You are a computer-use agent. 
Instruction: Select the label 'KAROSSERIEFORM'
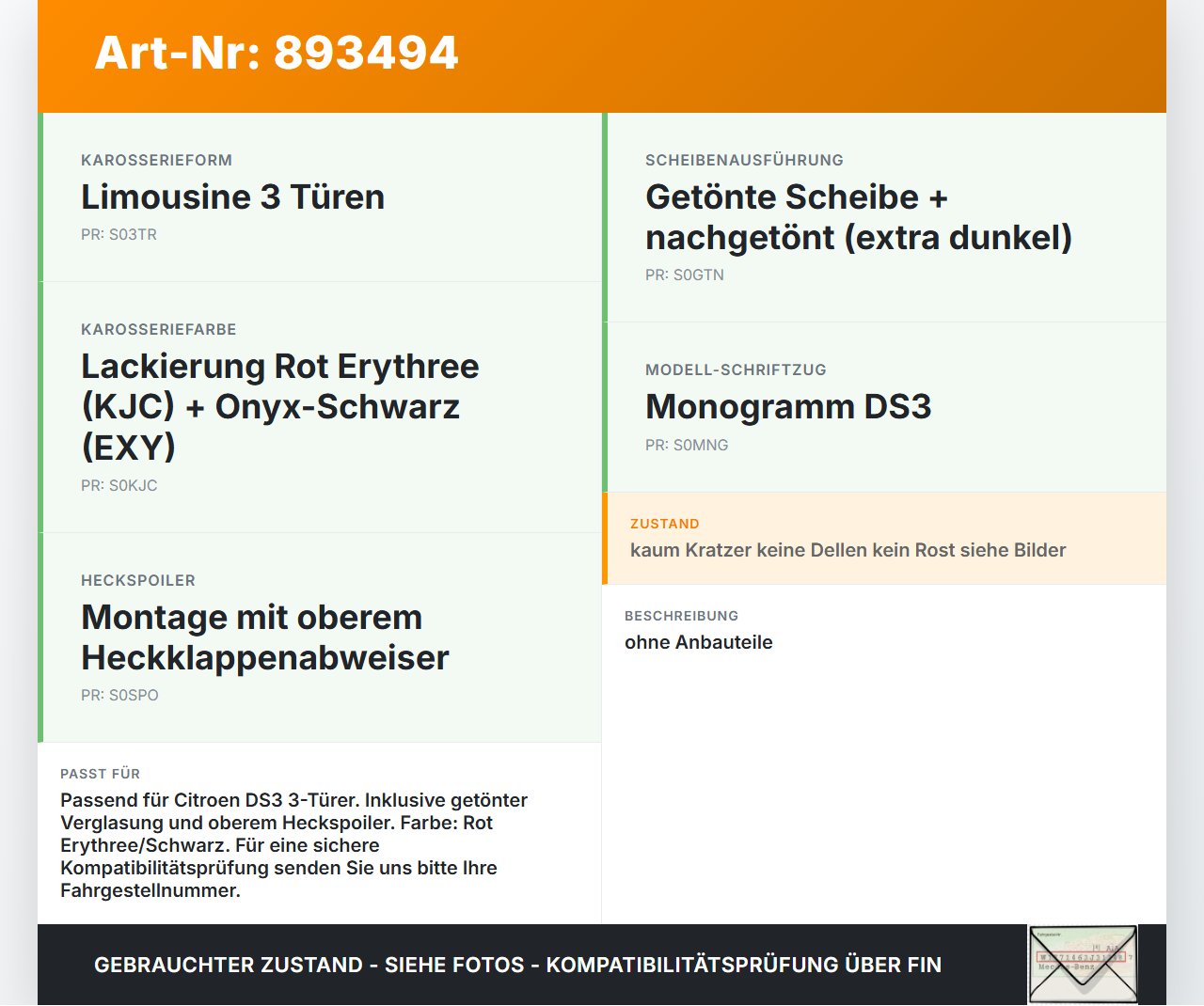click(x=156, y=160)
